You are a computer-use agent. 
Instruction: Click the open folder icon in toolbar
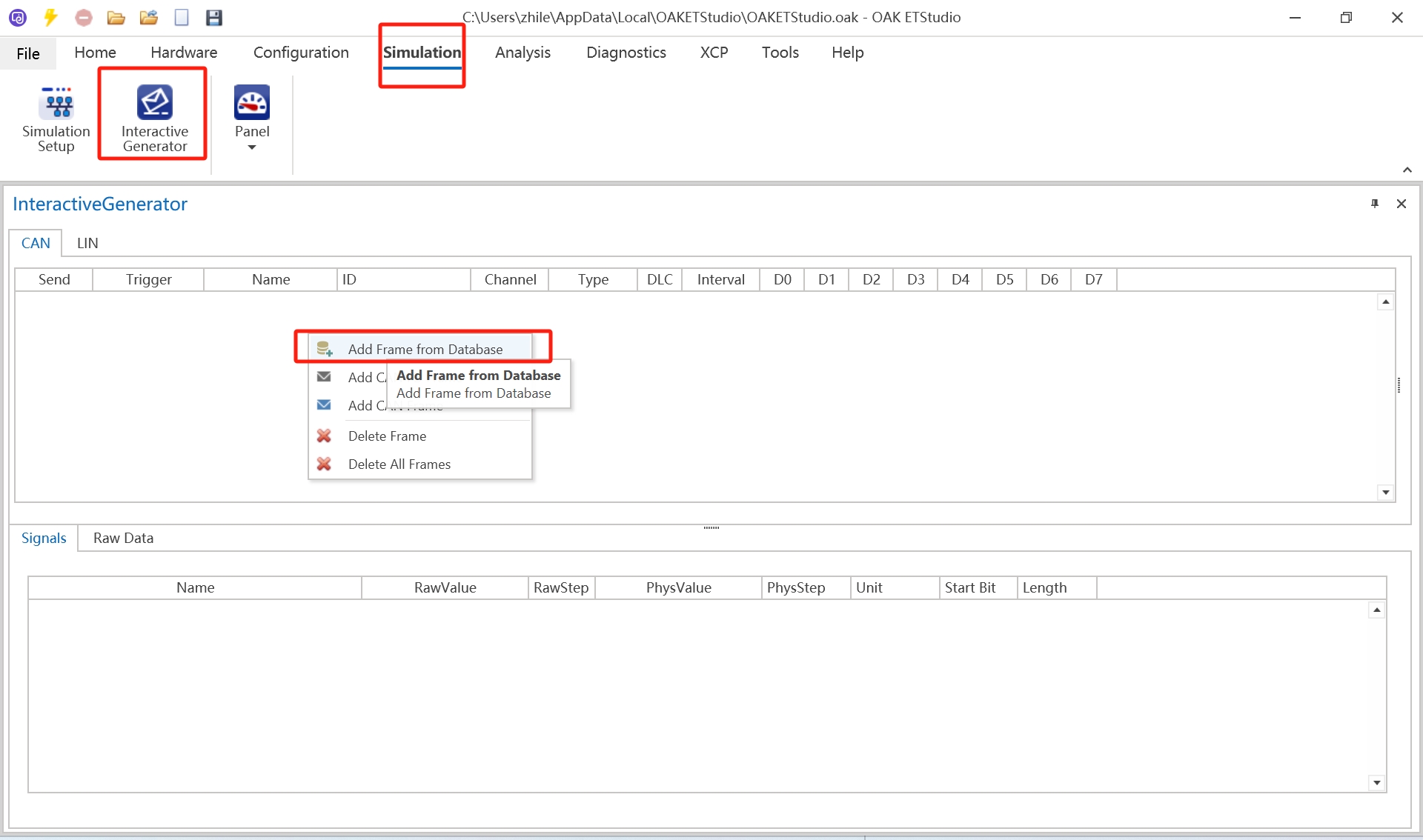tap(116, 18)
